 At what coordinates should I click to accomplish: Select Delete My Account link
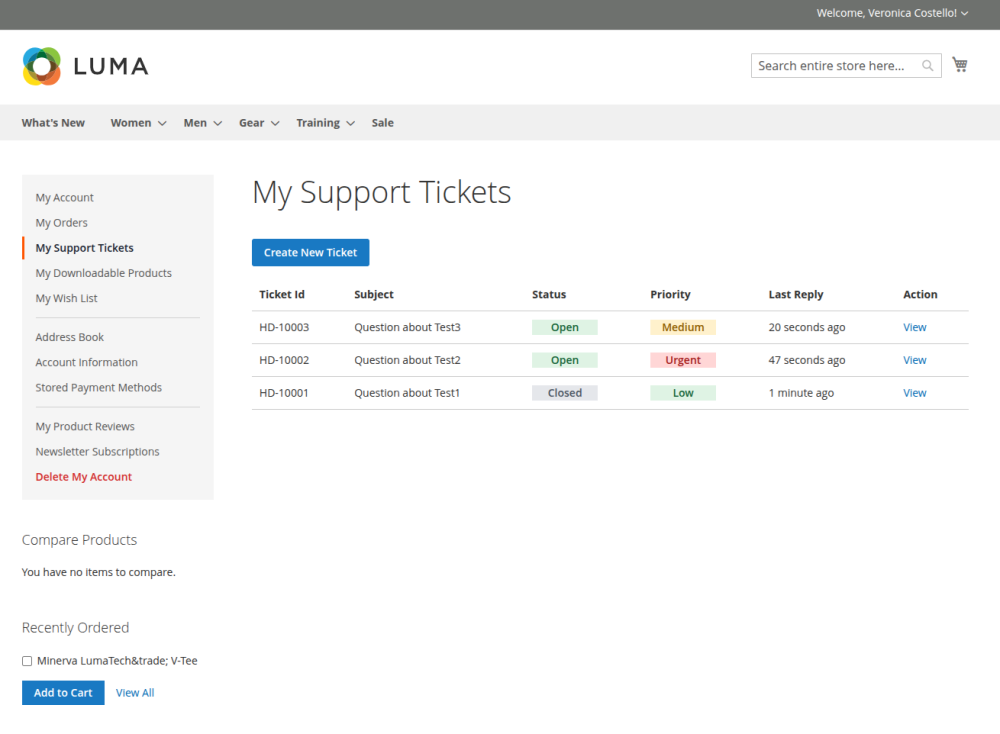click(84, 477)
